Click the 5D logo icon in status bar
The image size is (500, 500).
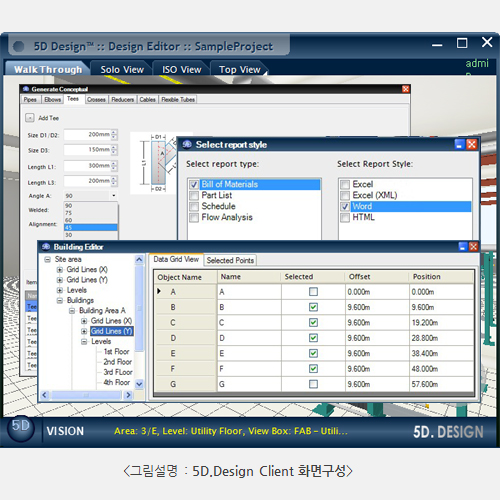tap(21, 428)
